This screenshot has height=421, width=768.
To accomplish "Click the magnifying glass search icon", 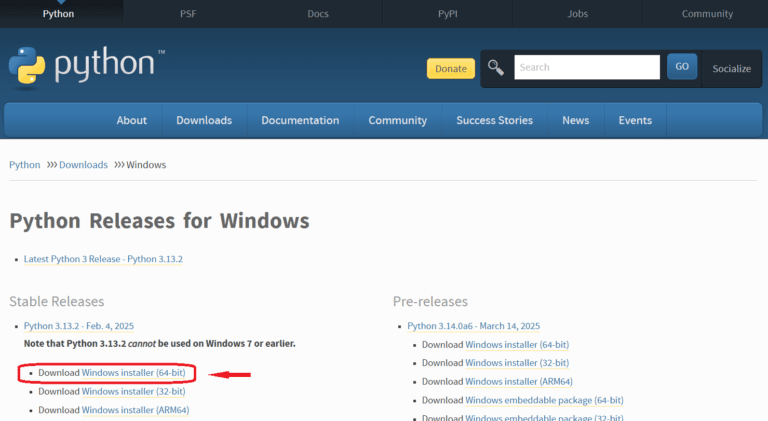I will pyautogui.click(x=496, y=68).
